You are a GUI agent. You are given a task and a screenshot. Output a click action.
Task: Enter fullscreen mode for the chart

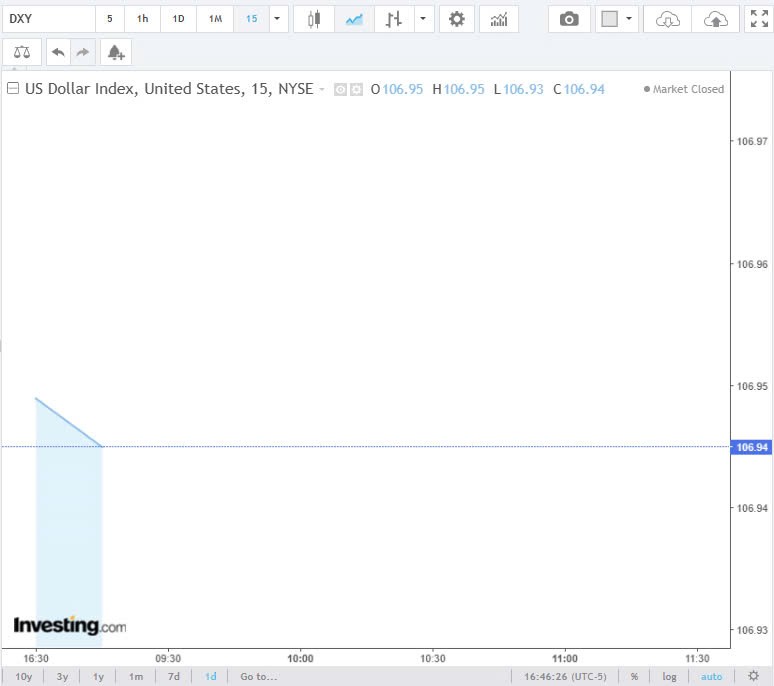[x=759, y=19]
